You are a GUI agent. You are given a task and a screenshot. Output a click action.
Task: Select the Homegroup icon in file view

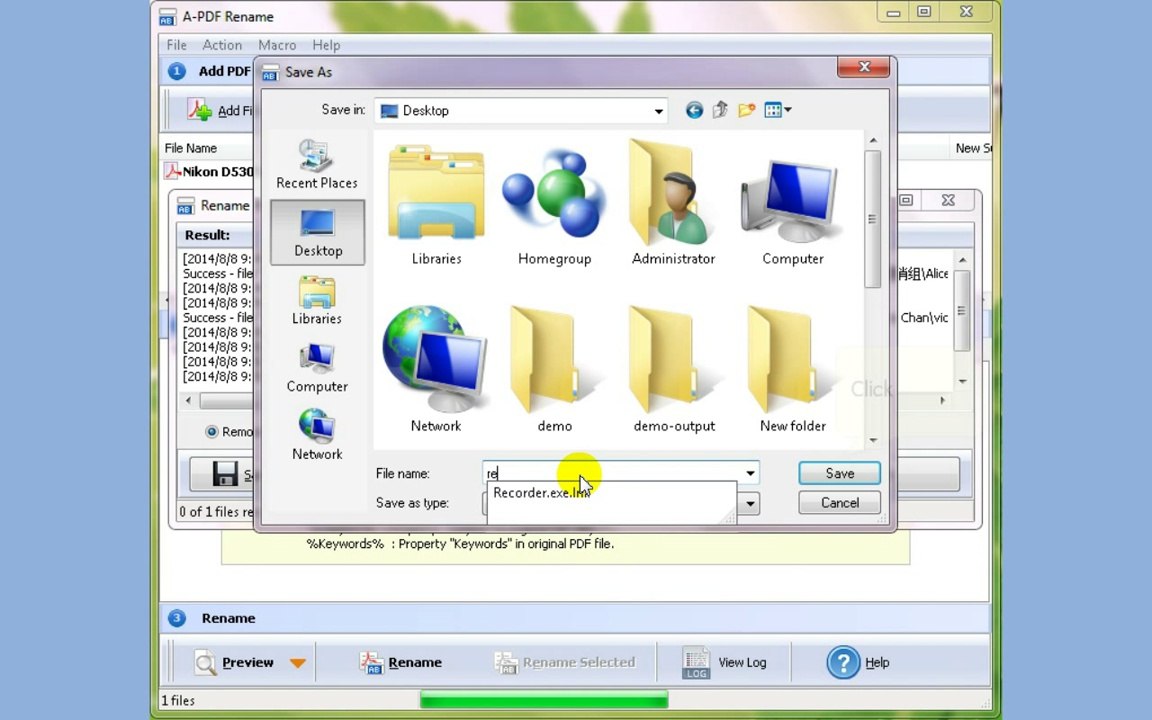tap(555, 206)
